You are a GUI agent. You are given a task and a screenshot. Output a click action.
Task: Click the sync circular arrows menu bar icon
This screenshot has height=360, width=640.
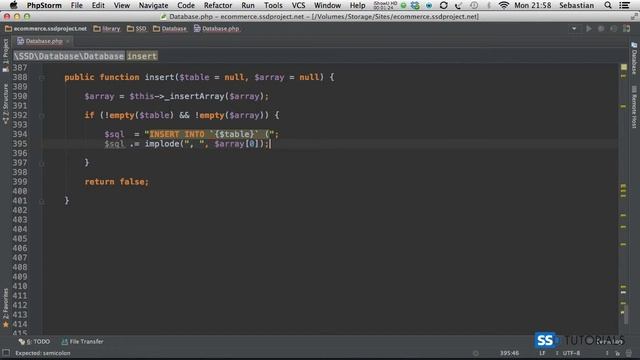click(x=444, y=5)
